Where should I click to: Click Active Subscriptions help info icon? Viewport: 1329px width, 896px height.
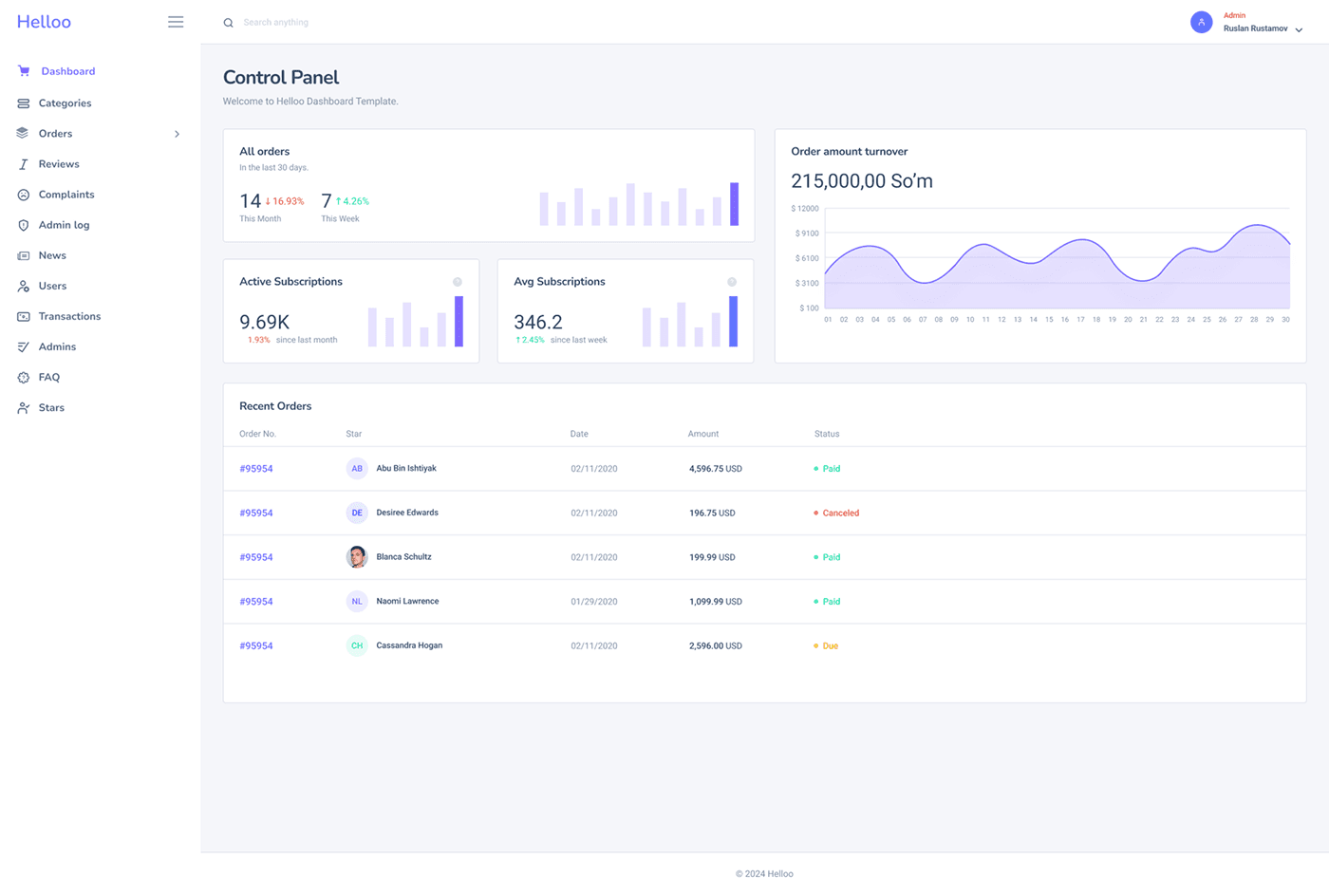click(458, 282)
